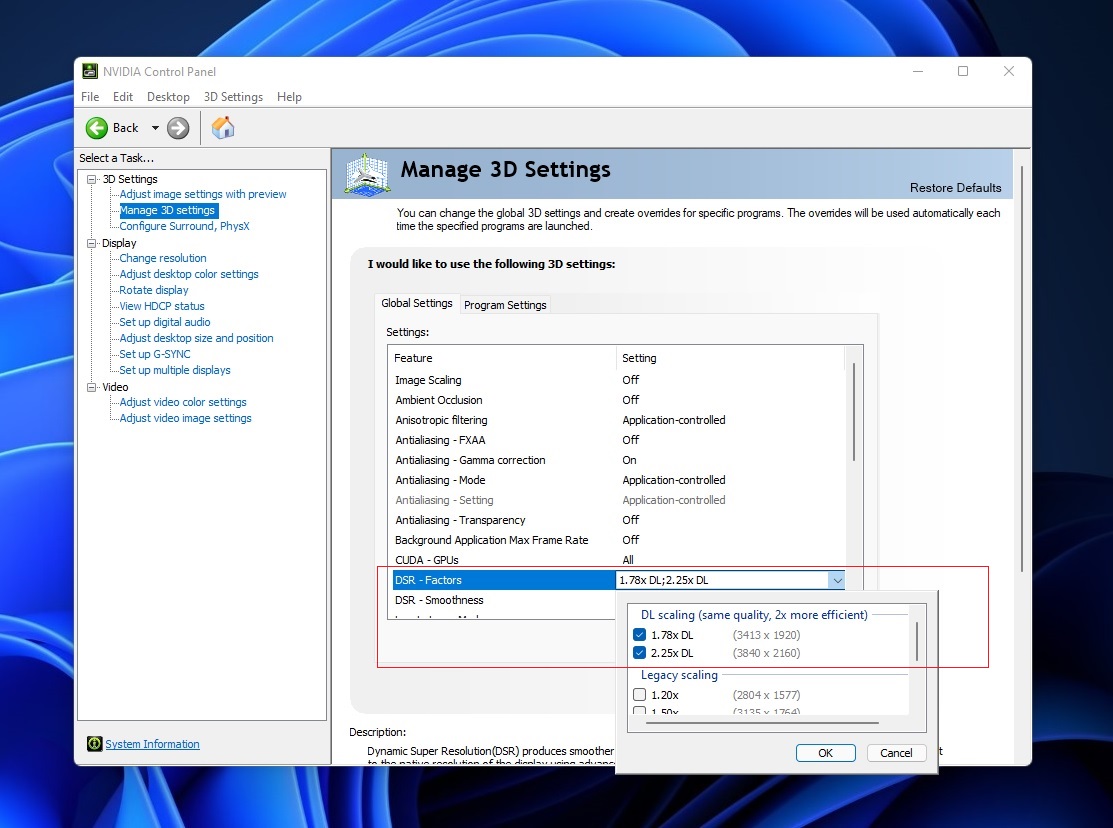Click the DSR popup vertical scrollbar

(x=917, y=641)
